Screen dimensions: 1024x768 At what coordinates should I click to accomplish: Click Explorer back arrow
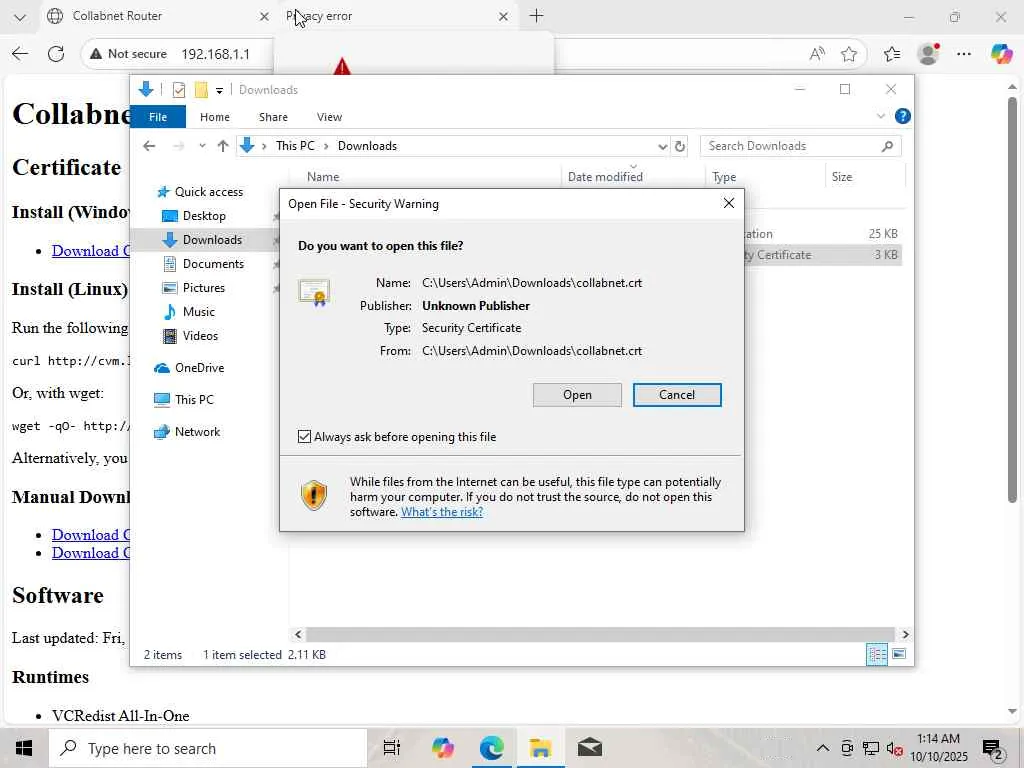click(x=149, y=146)
